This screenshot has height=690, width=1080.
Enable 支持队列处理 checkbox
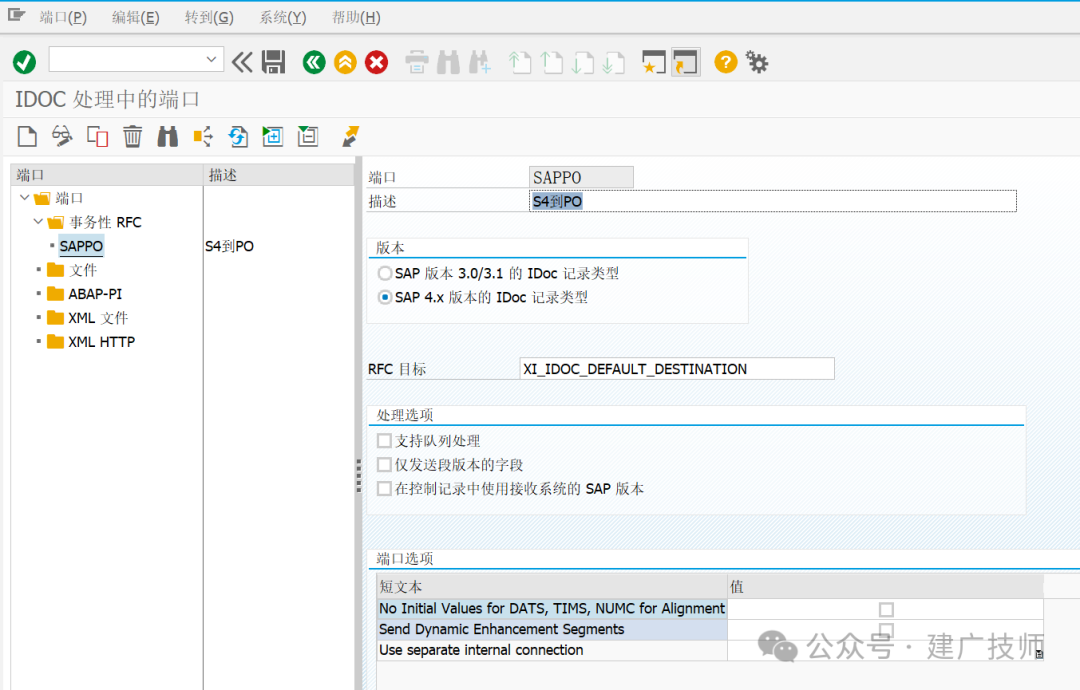coord(384,441)
